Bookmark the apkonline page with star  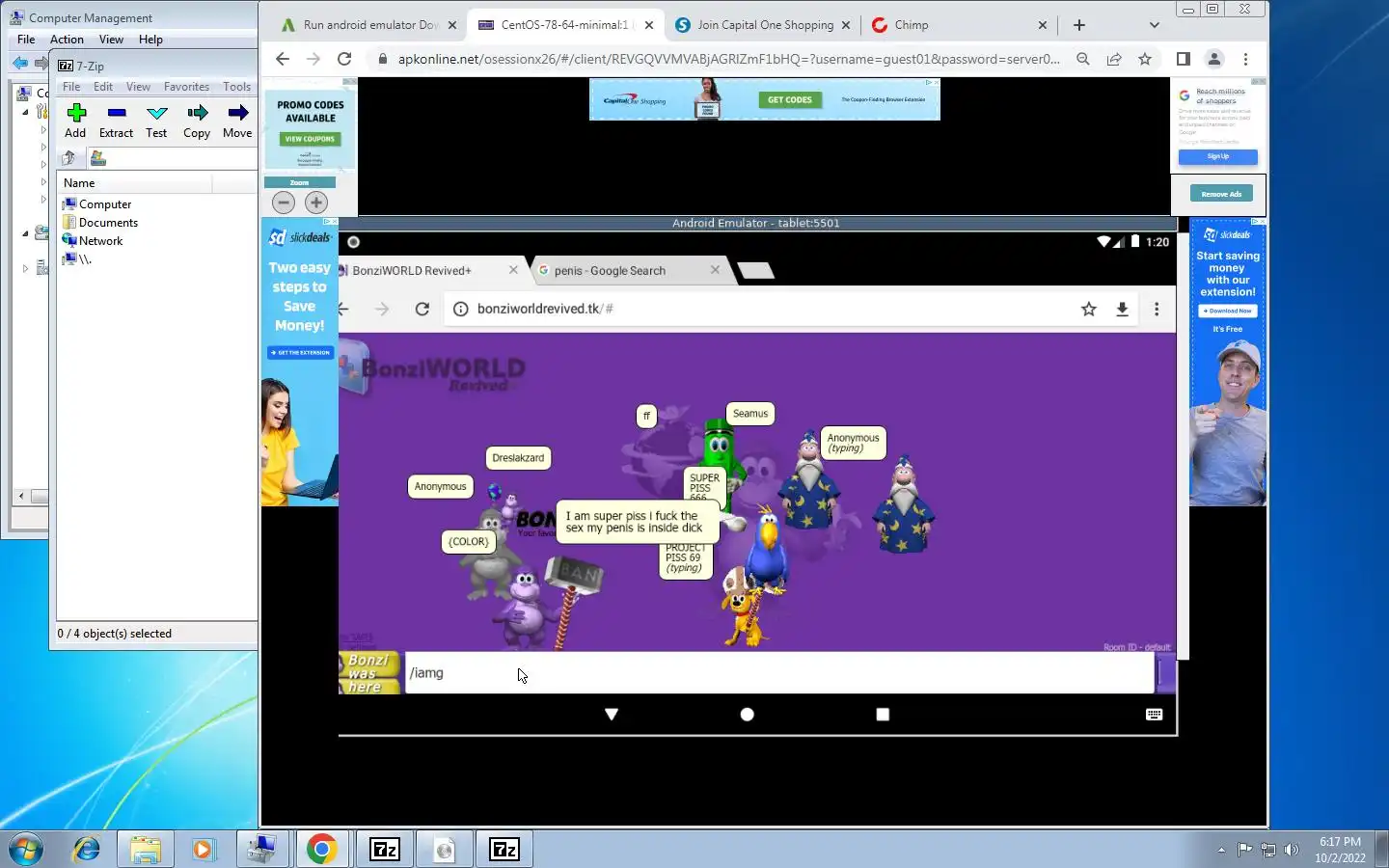(1145, 59)
